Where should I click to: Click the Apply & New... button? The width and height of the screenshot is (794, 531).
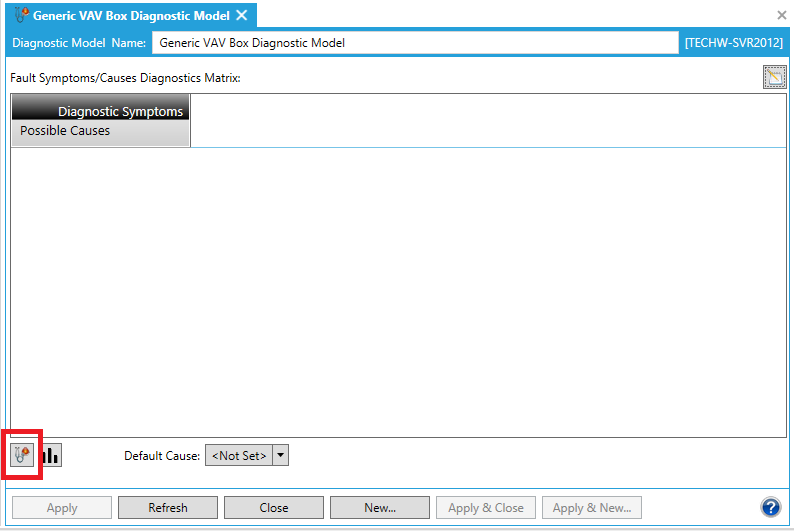point(591,508)
